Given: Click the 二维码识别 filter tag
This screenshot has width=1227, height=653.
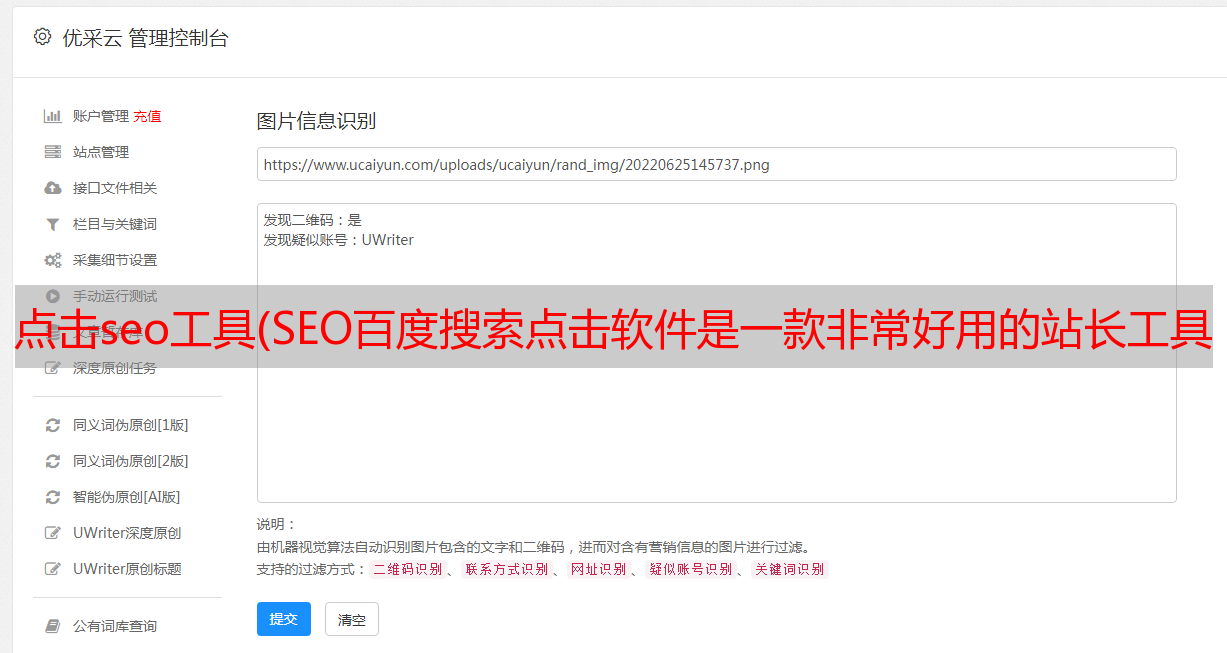Looking at the screenshot, I should coord(407,569).
